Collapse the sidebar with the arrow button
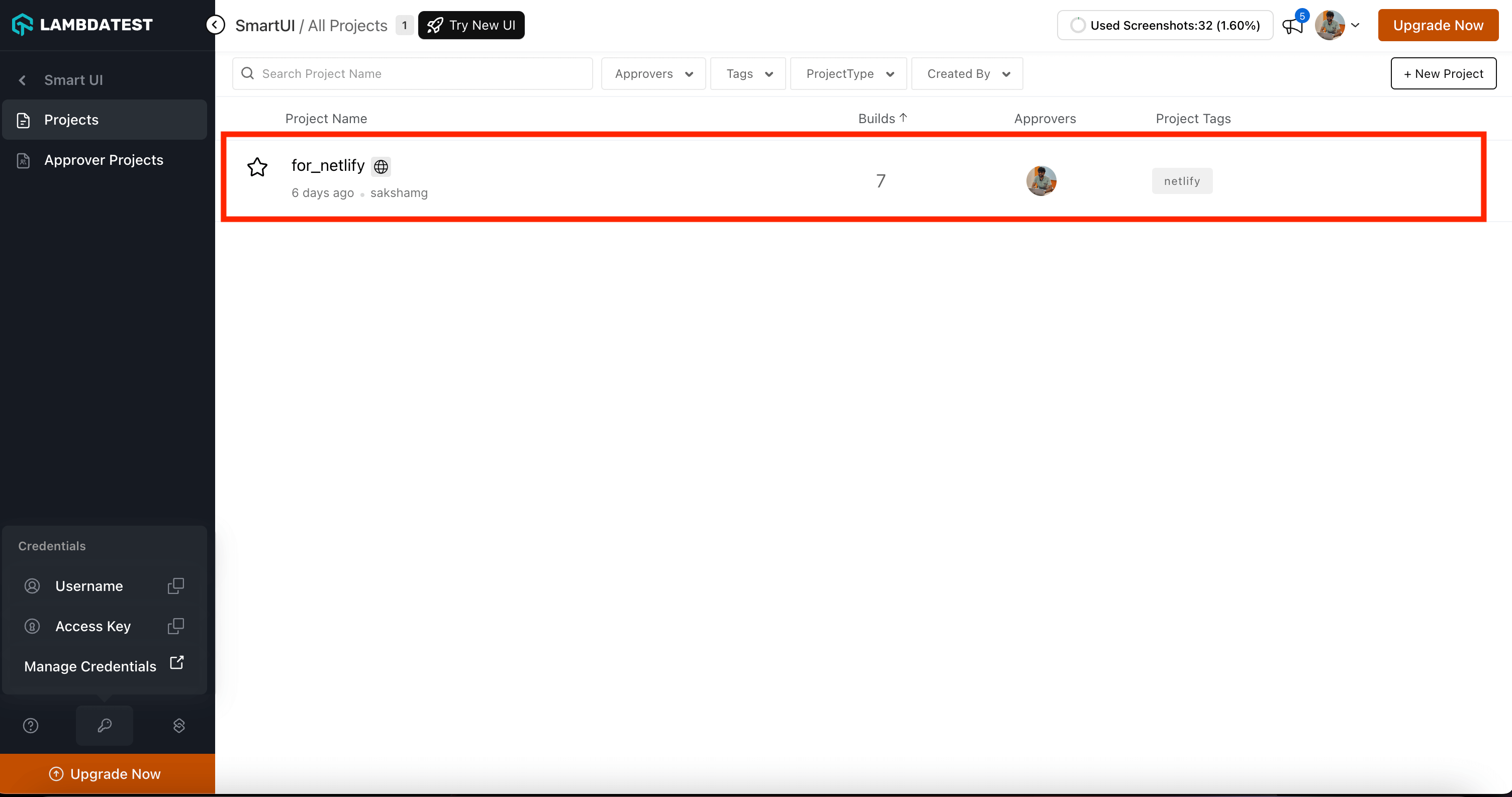 tap(216, 25)
